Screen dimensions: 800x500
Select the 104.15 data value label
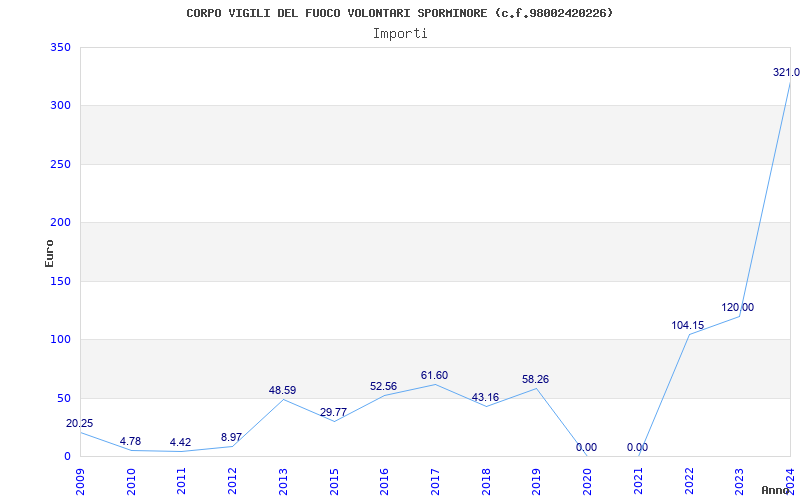point(687,326)
